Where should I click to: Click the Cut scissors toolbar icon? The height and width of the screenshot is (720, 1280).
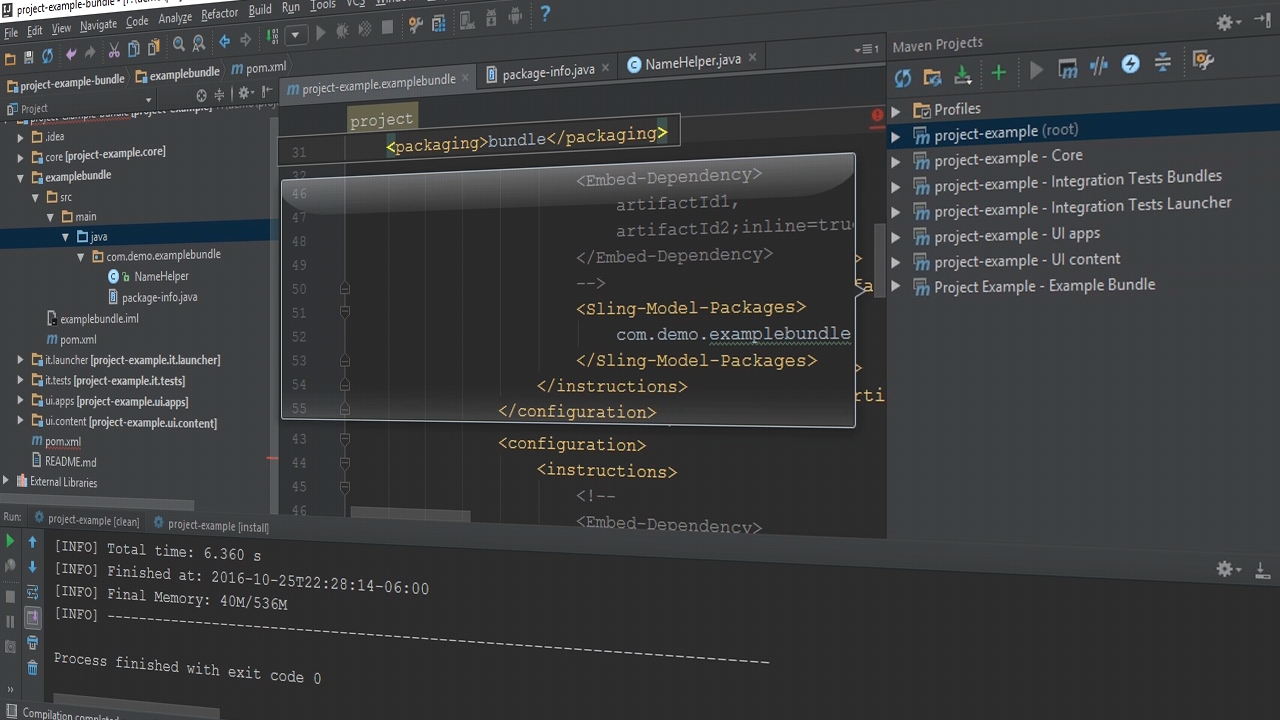pyautogui.click(x=114, y=50)
